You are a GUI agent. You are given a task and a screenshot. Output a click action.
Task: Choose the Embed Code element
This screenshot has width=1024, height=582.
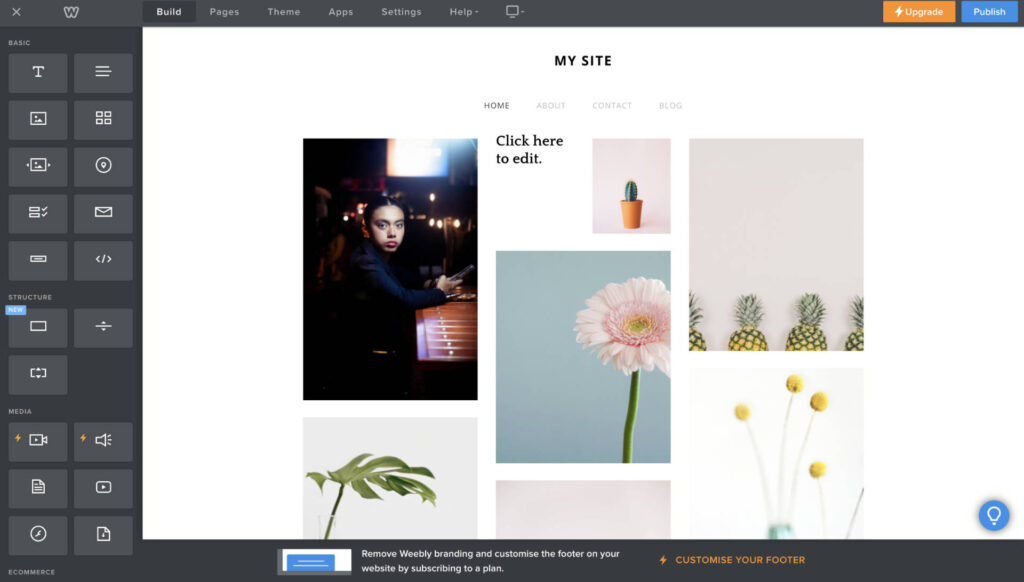(103, 260)
